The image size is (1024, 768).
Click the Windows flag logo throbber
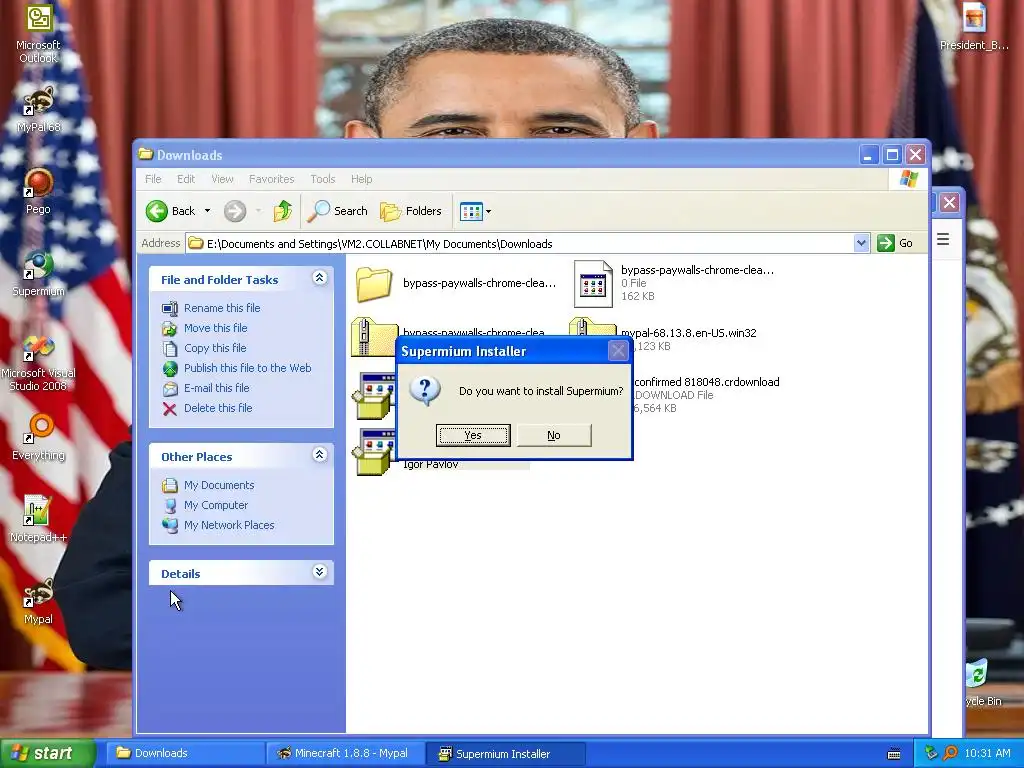pyautogui.click(x=908, y=179)
